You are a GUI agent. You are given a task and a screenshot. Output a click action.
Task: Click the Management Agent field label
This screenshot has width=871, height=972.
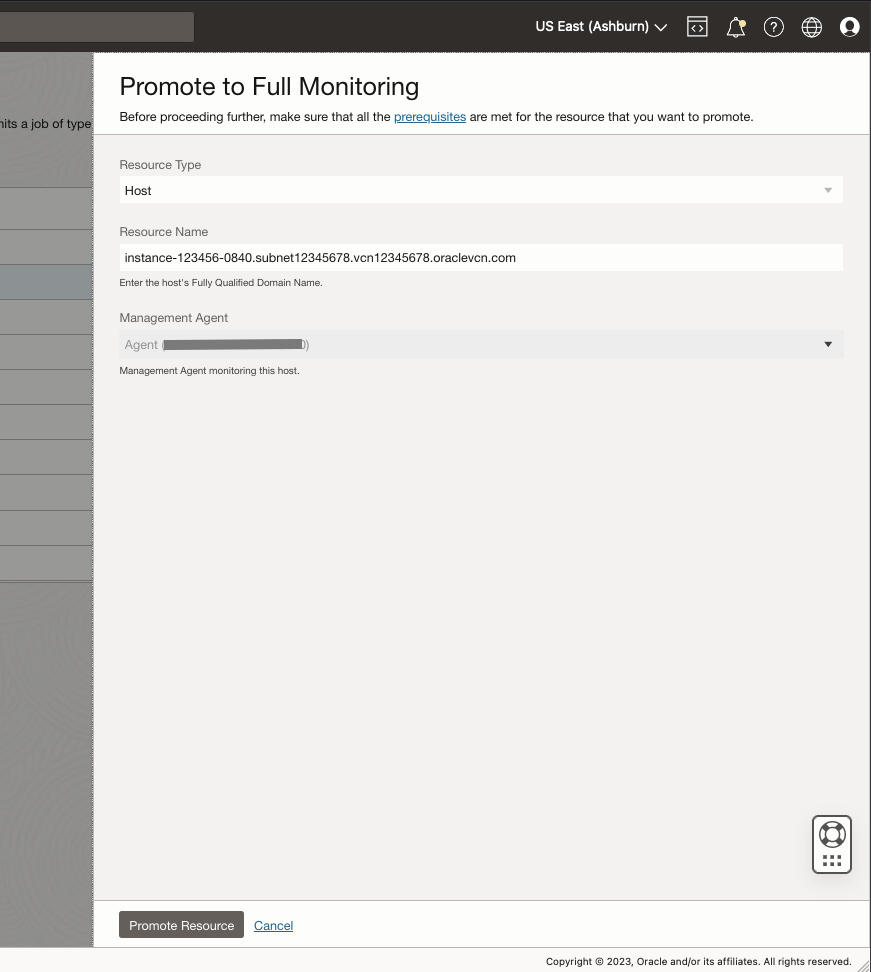click(x=174, y=318)
